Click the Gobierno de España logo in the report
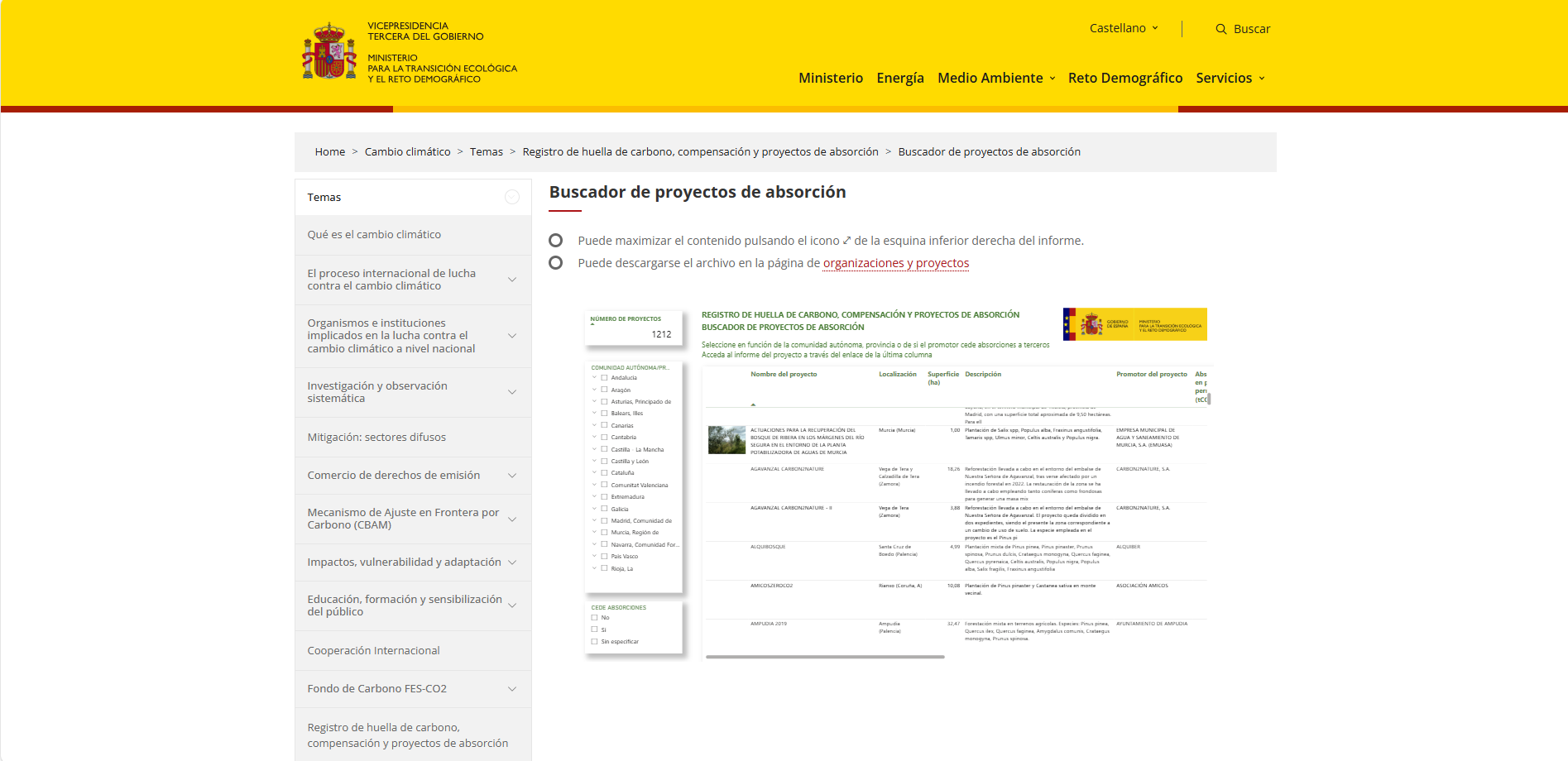 click(1134, 323)
